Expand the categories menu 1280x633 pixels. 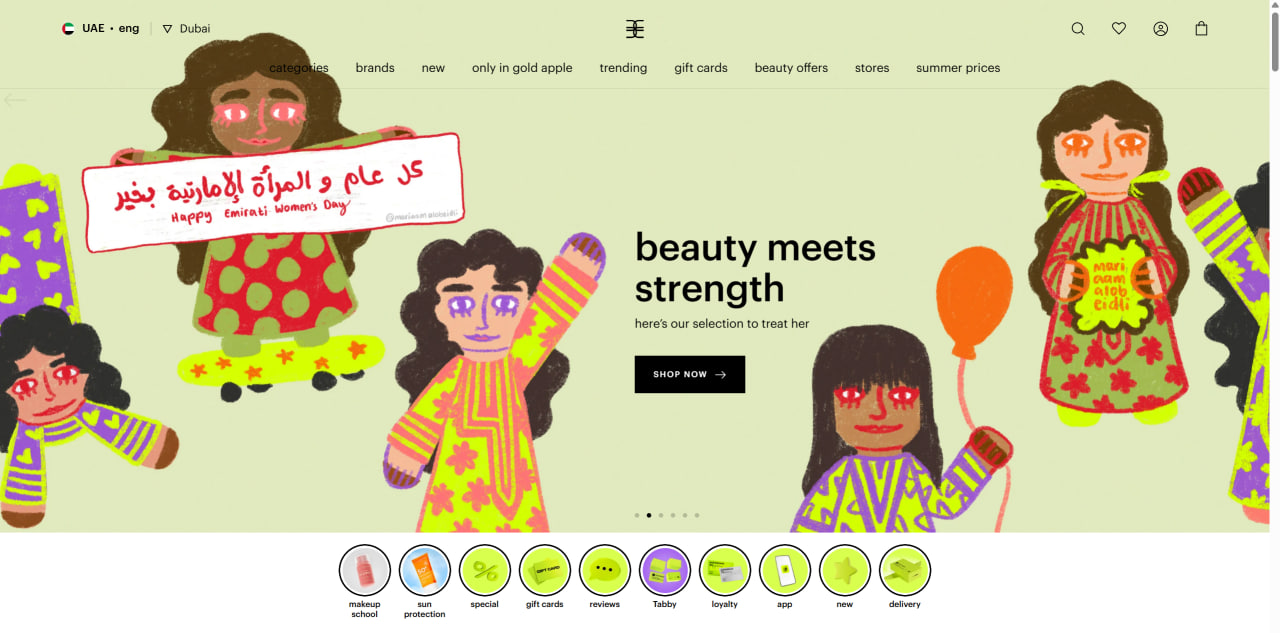coord(299,68)
